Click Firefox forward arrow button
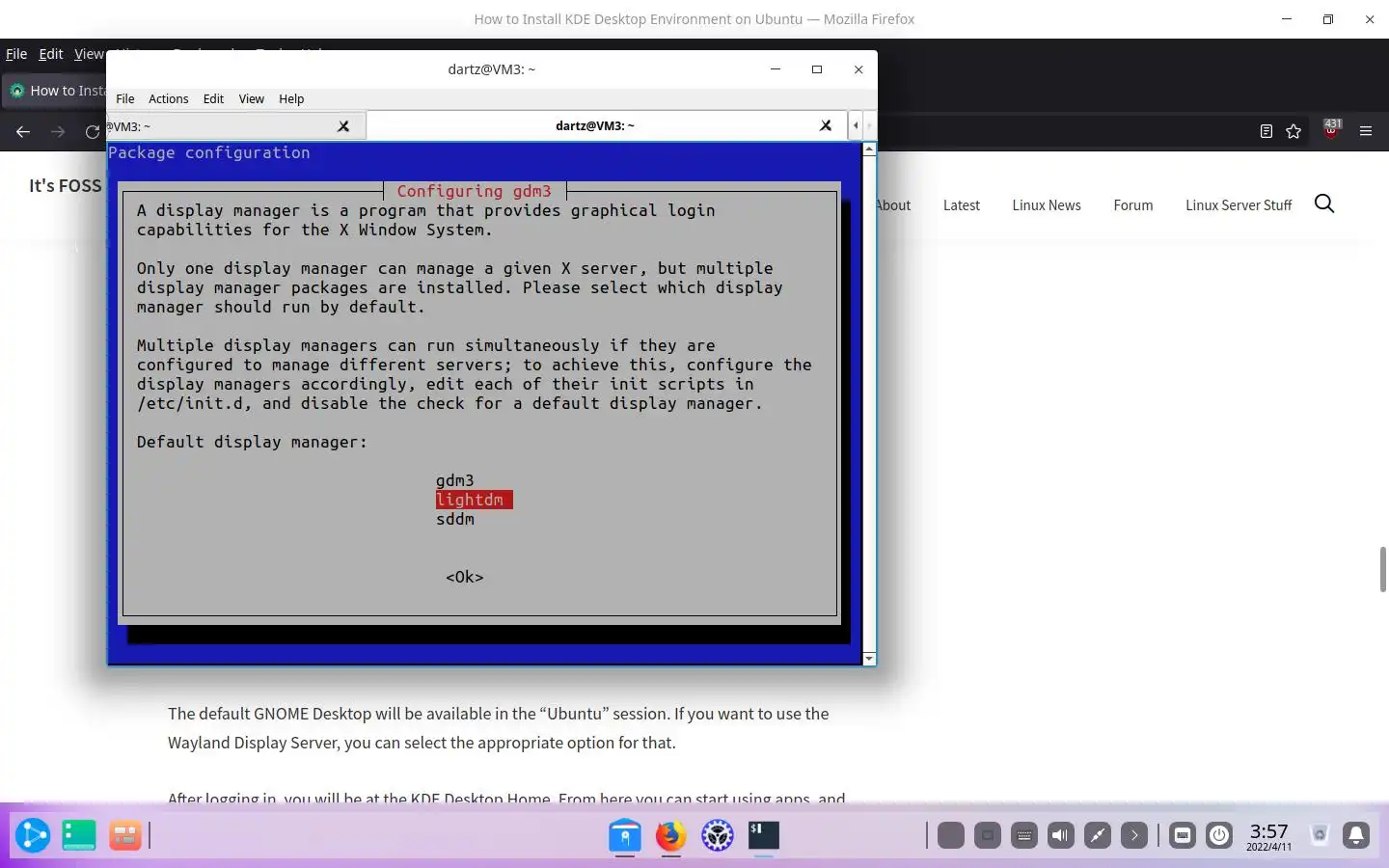The width and height of the screenshot is (1389, 868). click(58, 131)
